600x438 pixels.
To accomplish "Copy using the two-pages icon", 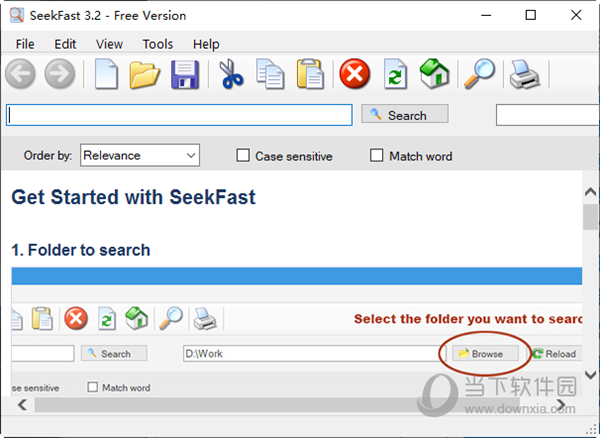I will click(270, 74).
